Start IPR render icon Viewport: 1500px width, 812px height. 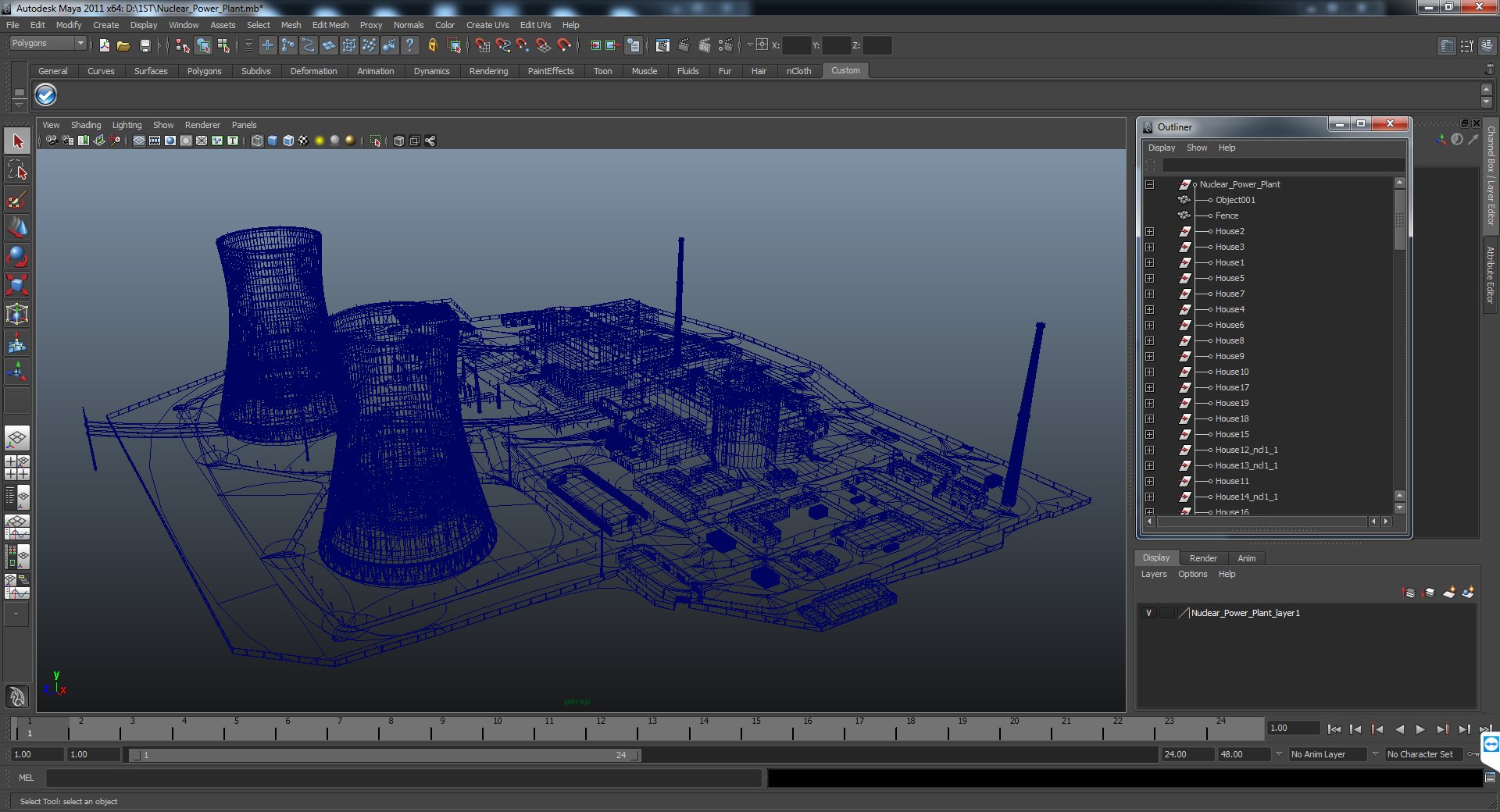(x=705, y=45)
